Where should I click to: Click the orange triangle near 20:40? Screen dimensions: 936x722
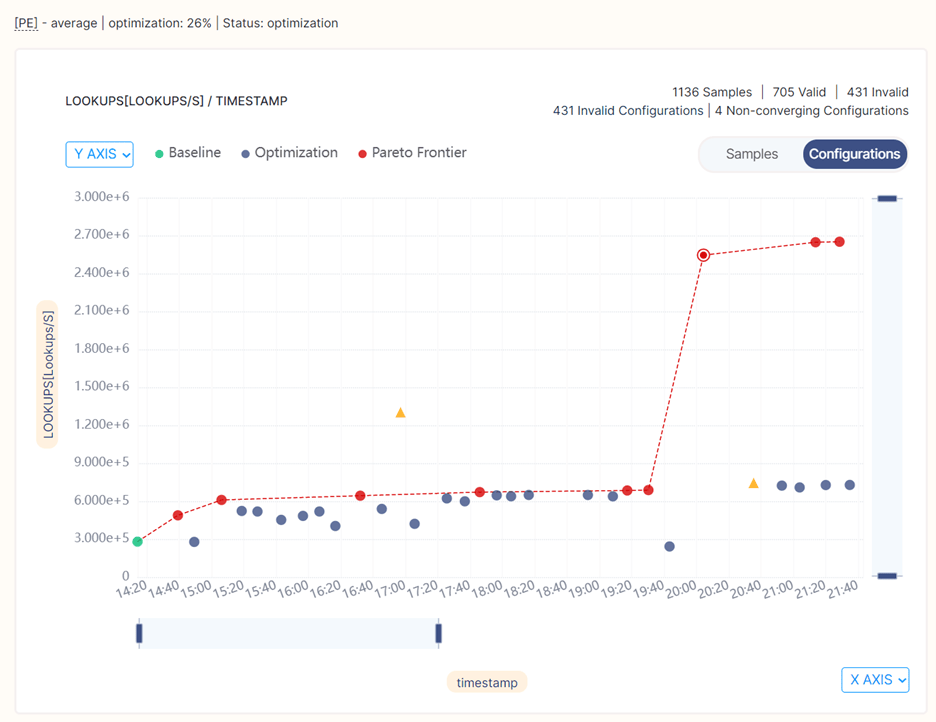coord(753,483)
